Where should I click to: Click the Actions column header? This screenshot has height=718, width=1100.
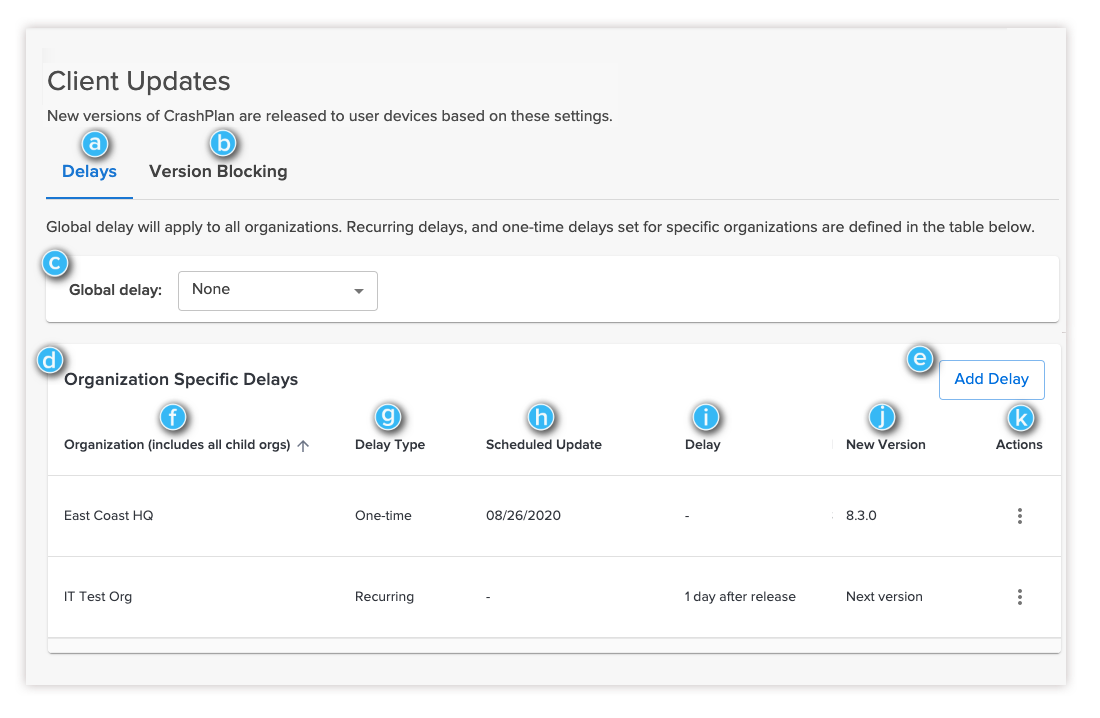coord(1019,444)
